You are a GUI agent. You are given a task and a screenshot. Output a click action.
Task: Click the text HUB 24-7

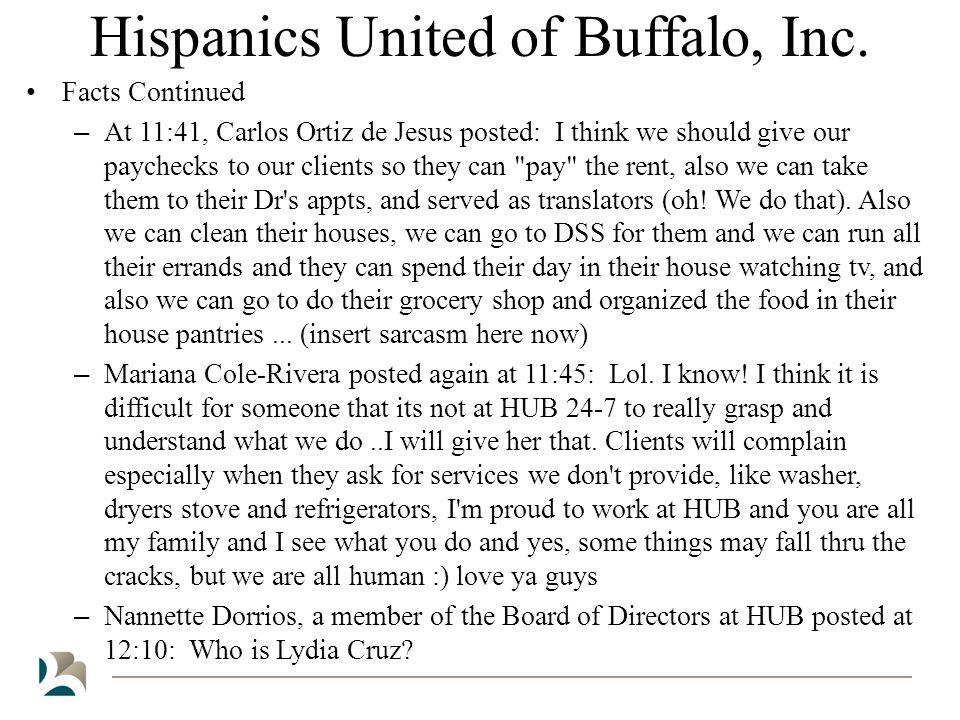(558, 408)
